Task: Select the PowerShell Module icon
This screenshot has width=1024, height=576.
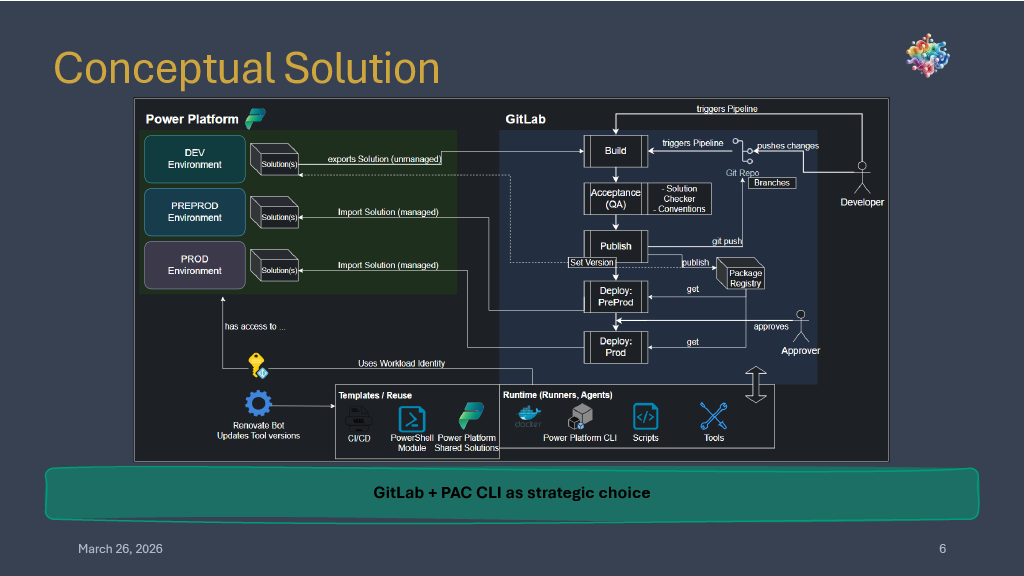Action: coord(412,418)
